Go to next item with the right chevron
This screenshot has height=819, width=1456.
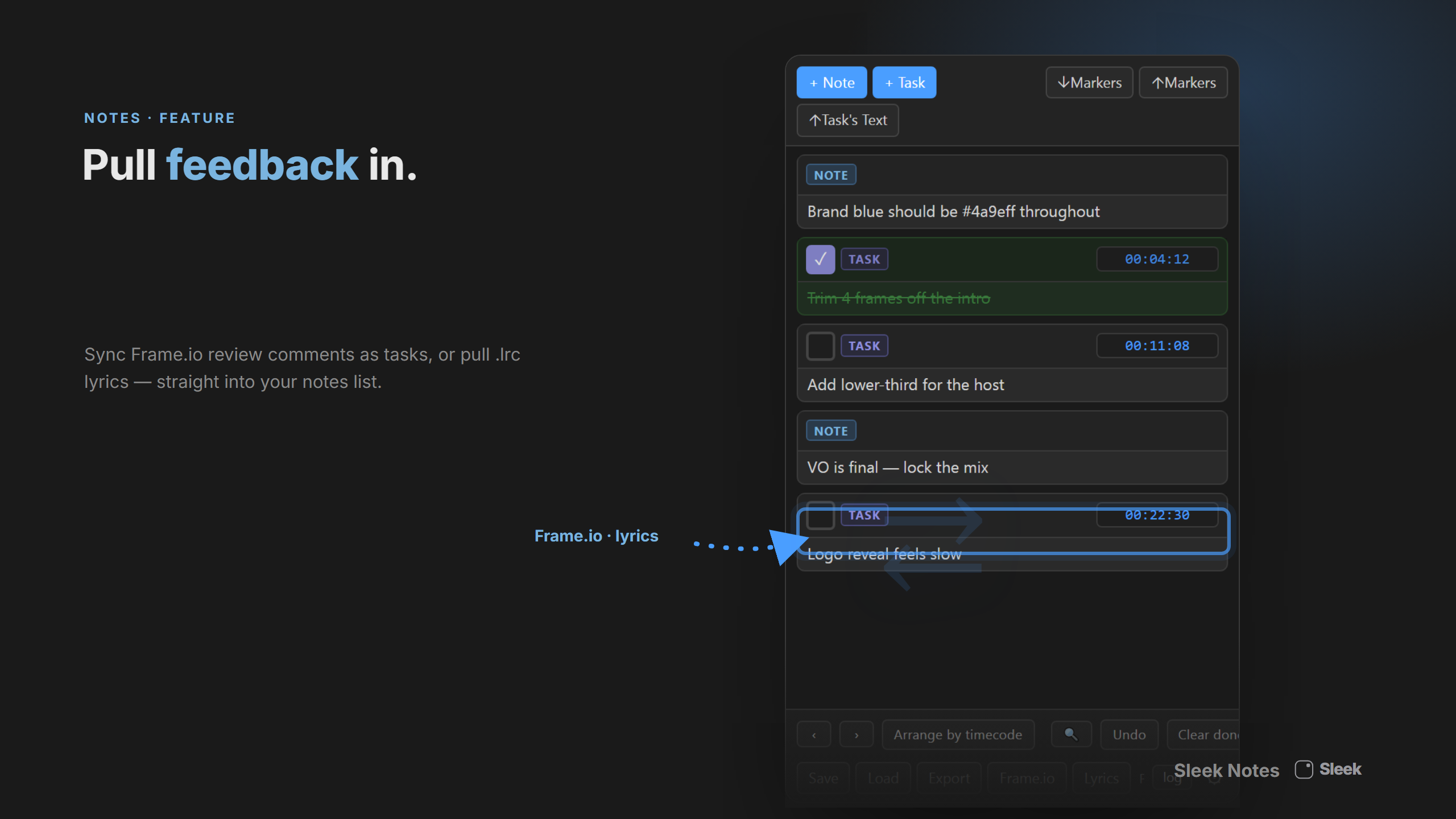coord(857,735)
